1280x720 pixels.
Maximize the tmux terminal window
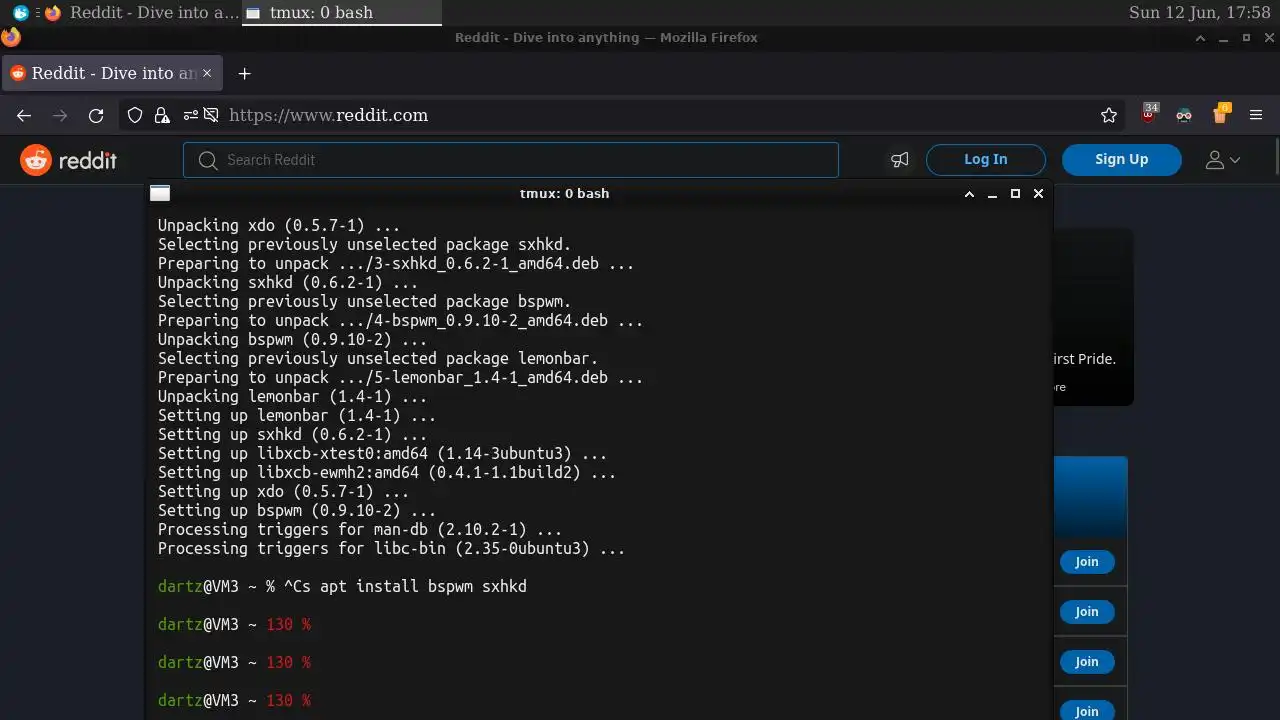click(x=1015, y=194)
